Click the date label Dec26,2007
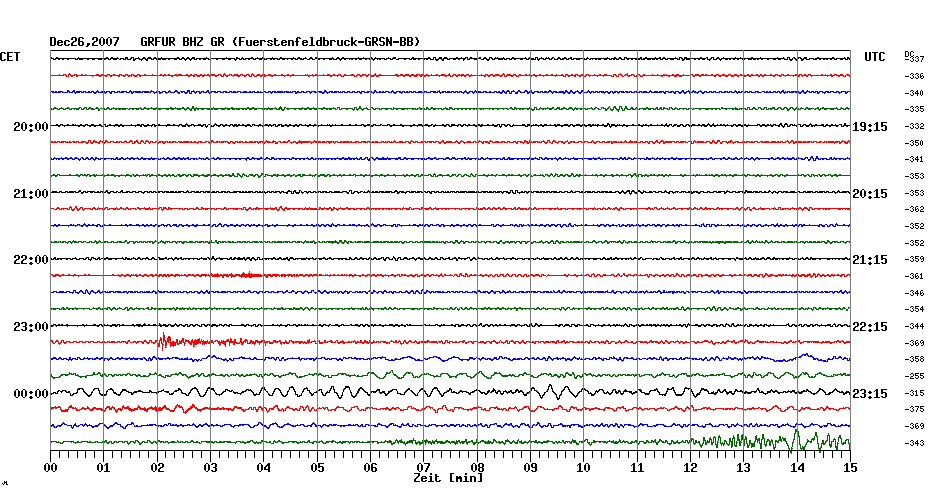The image size is (930, 494). click(84, 42)
